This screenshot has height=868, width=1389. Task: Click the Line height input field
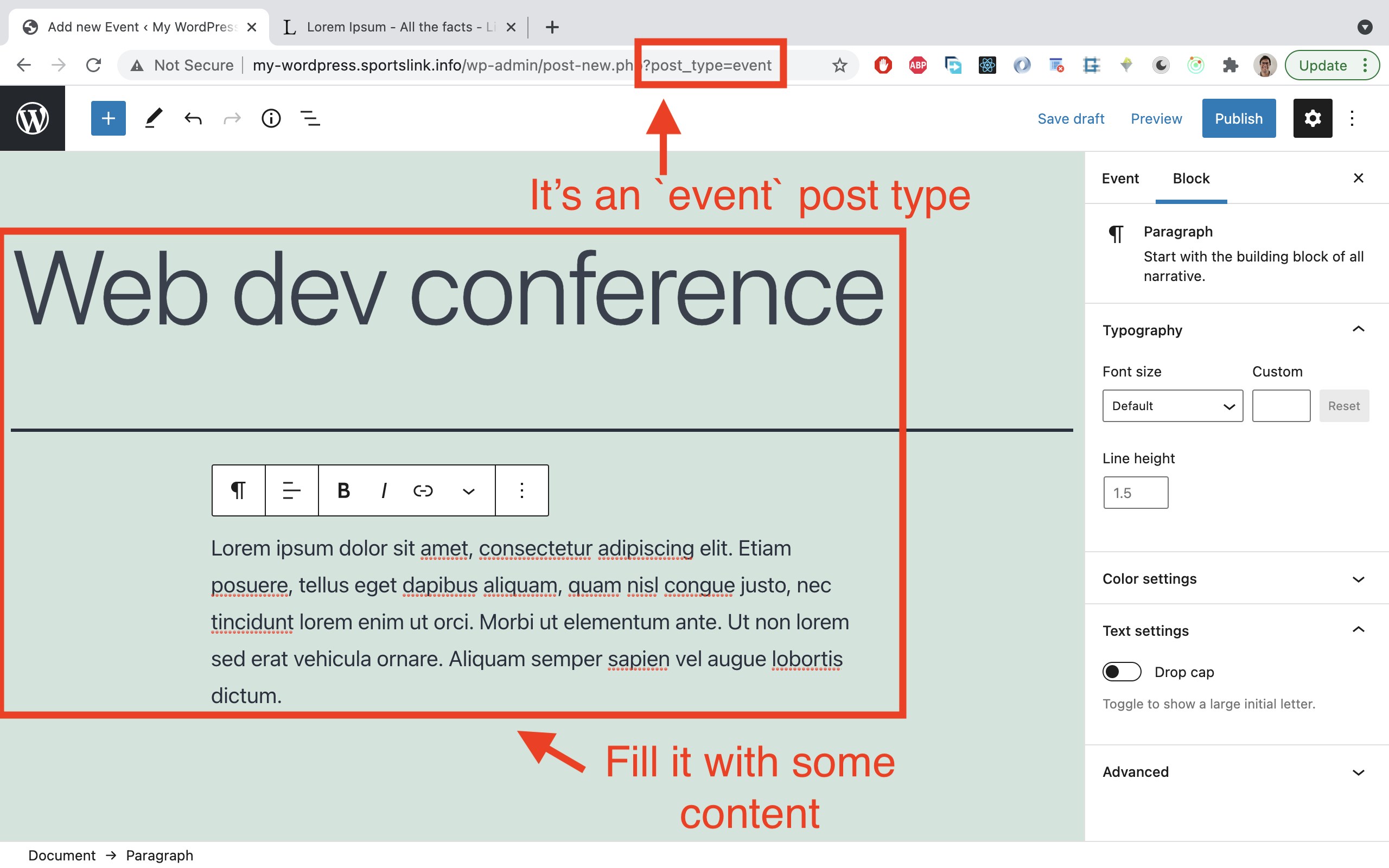[1135, 492]
